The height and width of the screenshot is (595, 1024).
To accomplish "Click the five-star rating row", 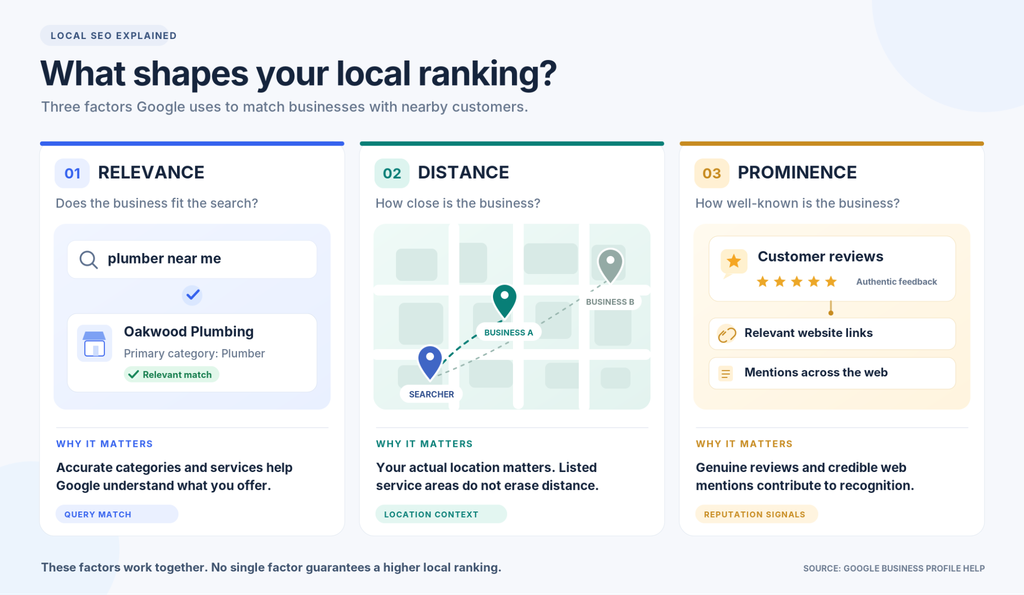I will click(x=797, y=281).
